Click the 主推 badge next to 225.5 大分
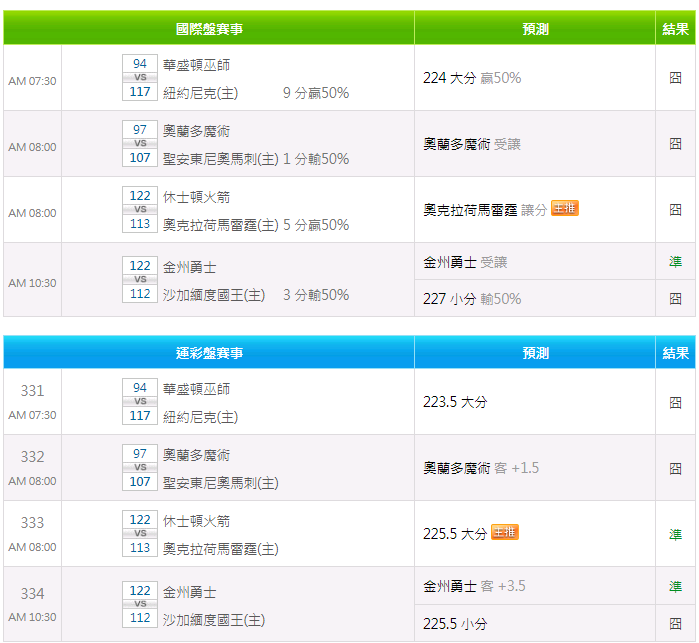699x643 pixels. (x=505, y=532)
